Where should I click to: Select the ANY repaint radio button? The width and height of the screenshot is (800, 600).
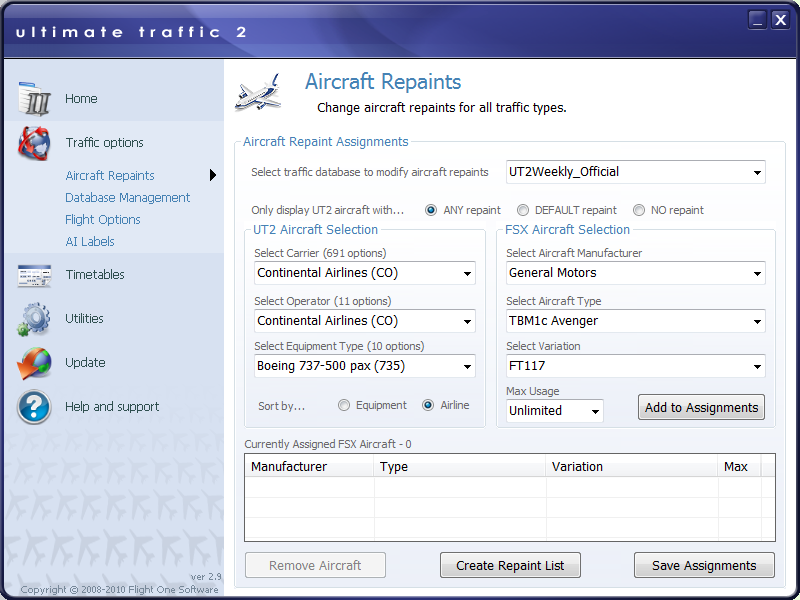(x=431, y=210)
